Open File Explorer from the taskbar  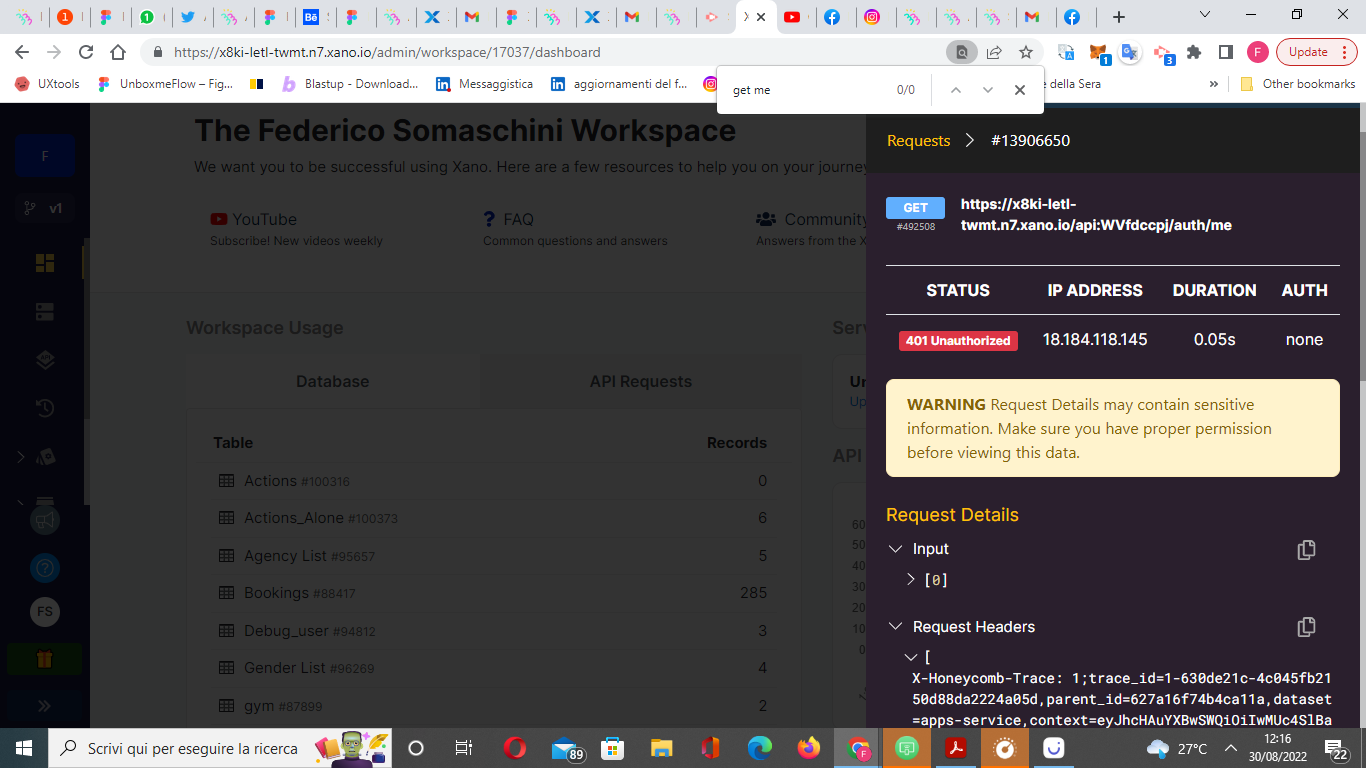click(662, 748)
